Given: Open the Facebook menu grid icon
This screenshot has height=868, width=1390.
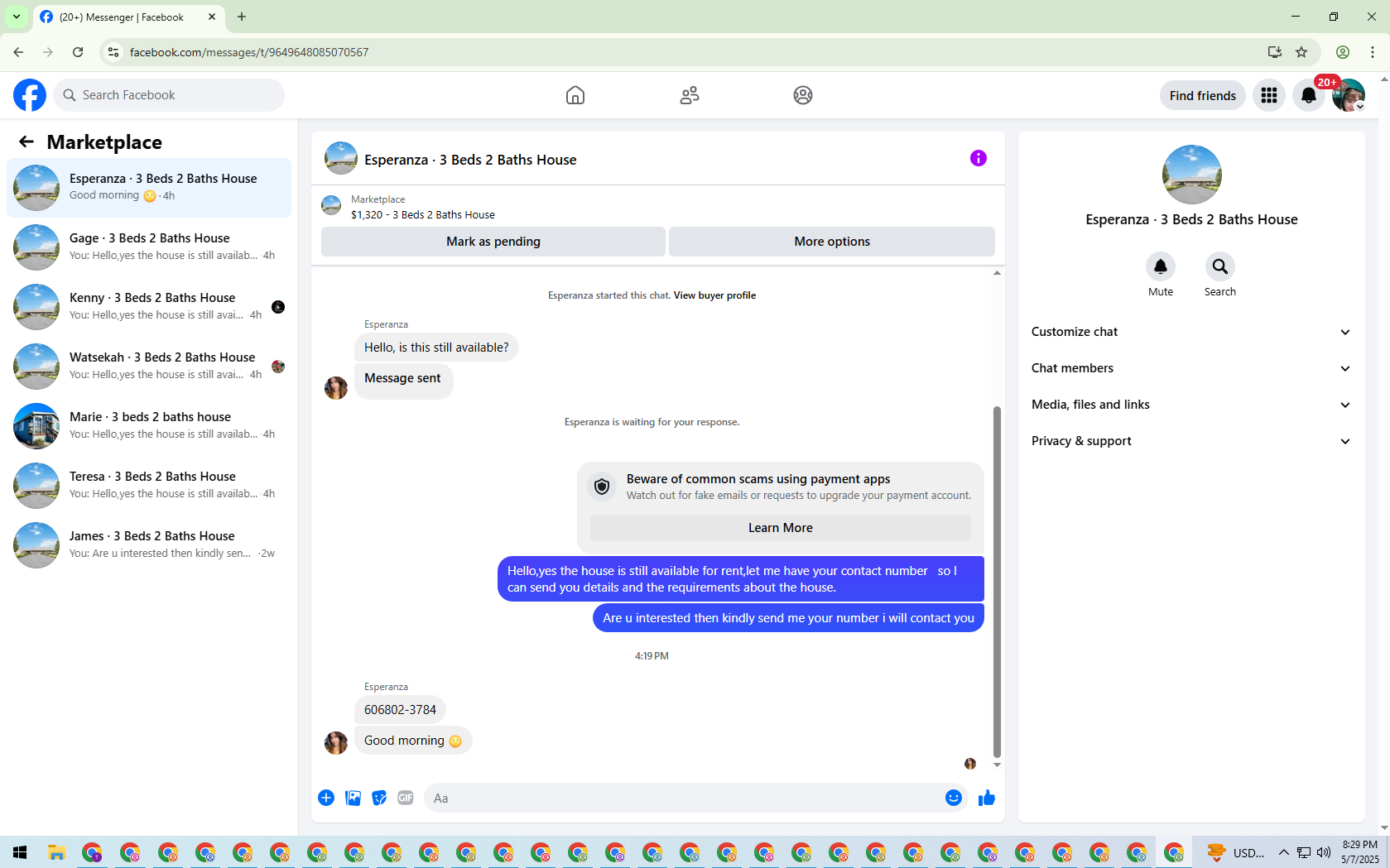Looking at the screenshot, I should [1269, 95].
